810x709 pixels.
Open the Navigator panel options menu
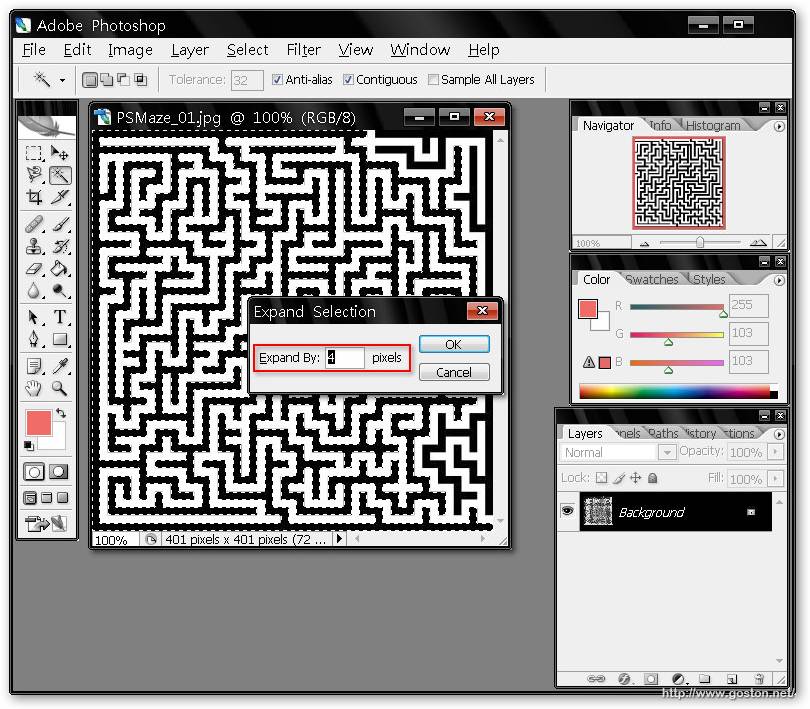[x=779, y=126]
